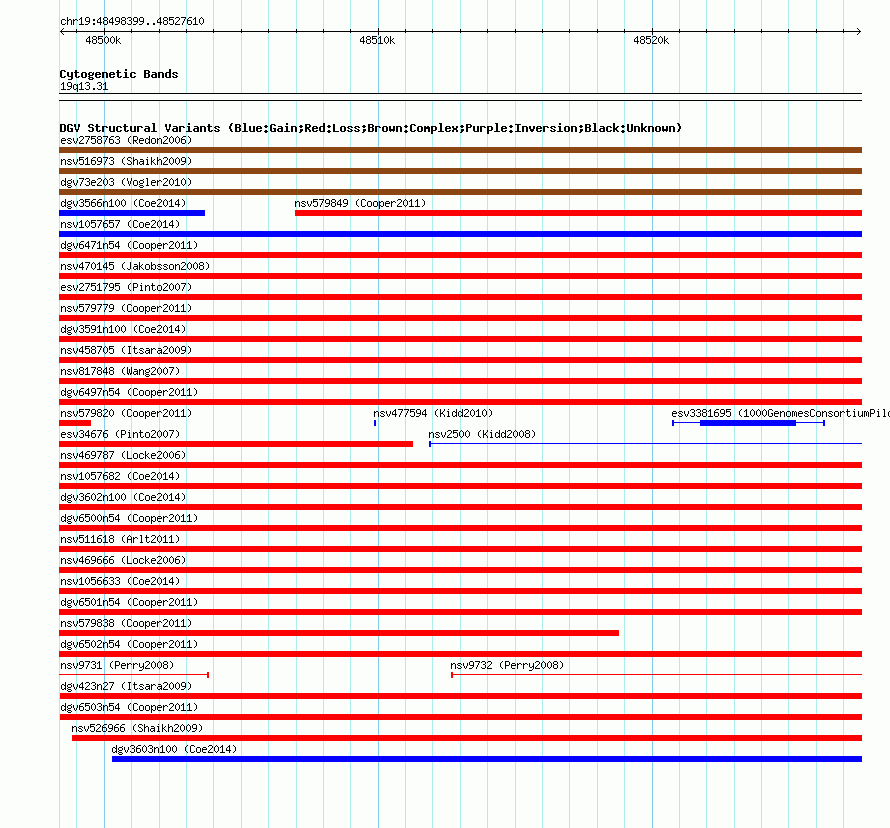Open nsv458705 (Itsara2009) variant label
The image size is (890, 828).
click(126, 350)
